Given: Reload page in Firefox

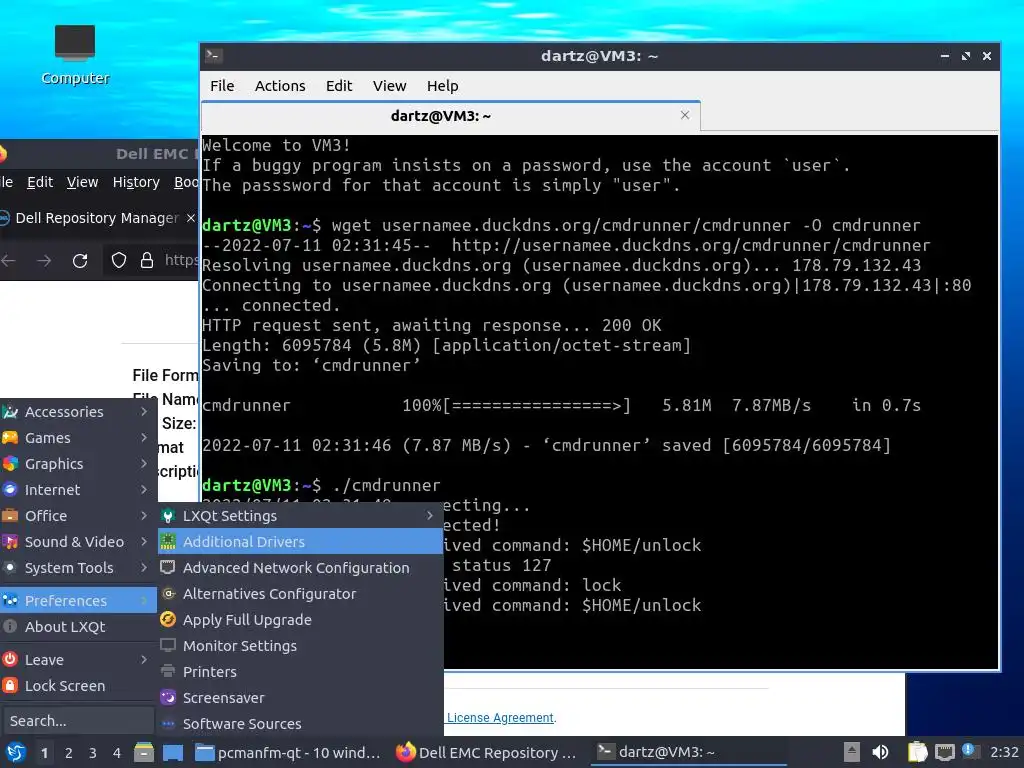Looking at the screenshot, I should tap(80, 261).
